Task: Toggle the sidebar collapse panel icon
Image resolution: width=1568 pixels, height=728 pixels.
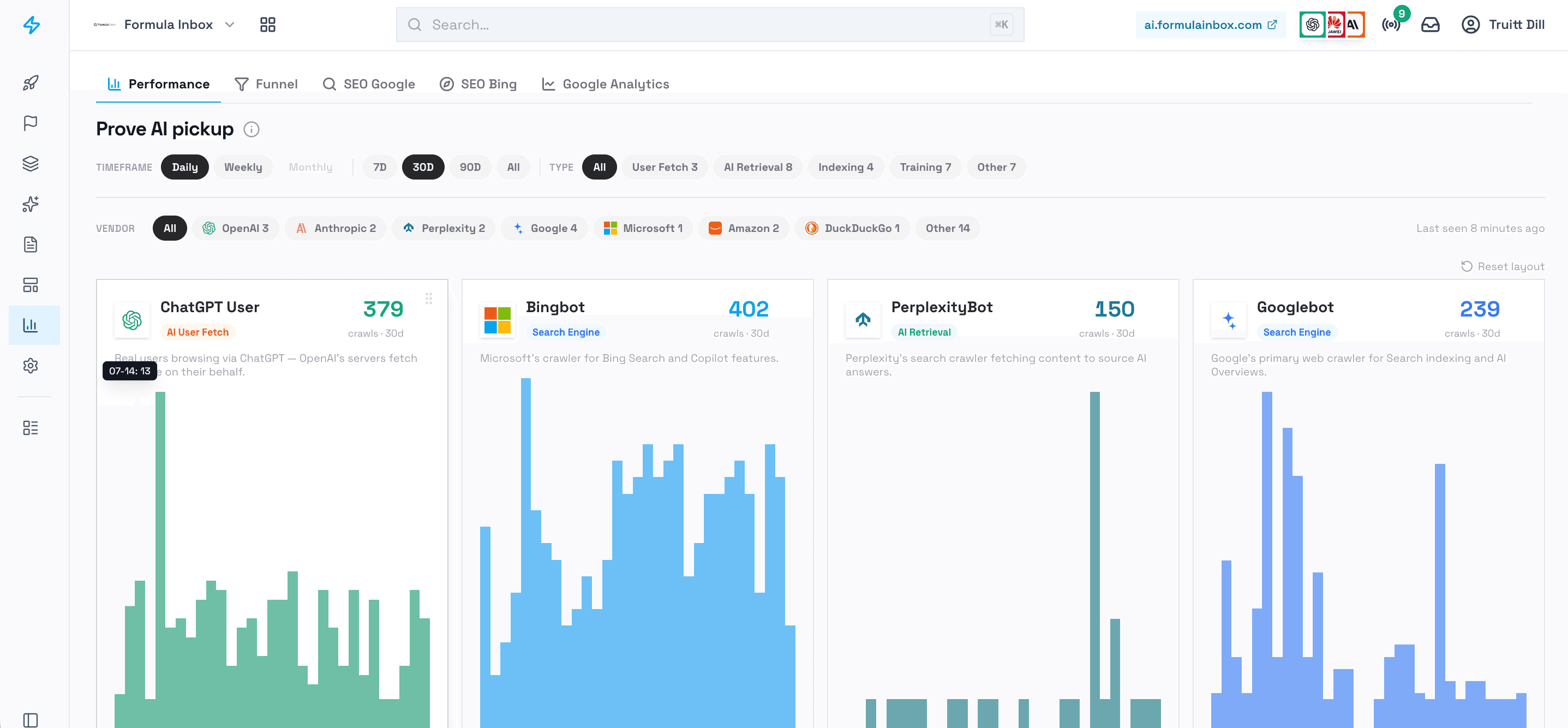Action: [31, 720]
